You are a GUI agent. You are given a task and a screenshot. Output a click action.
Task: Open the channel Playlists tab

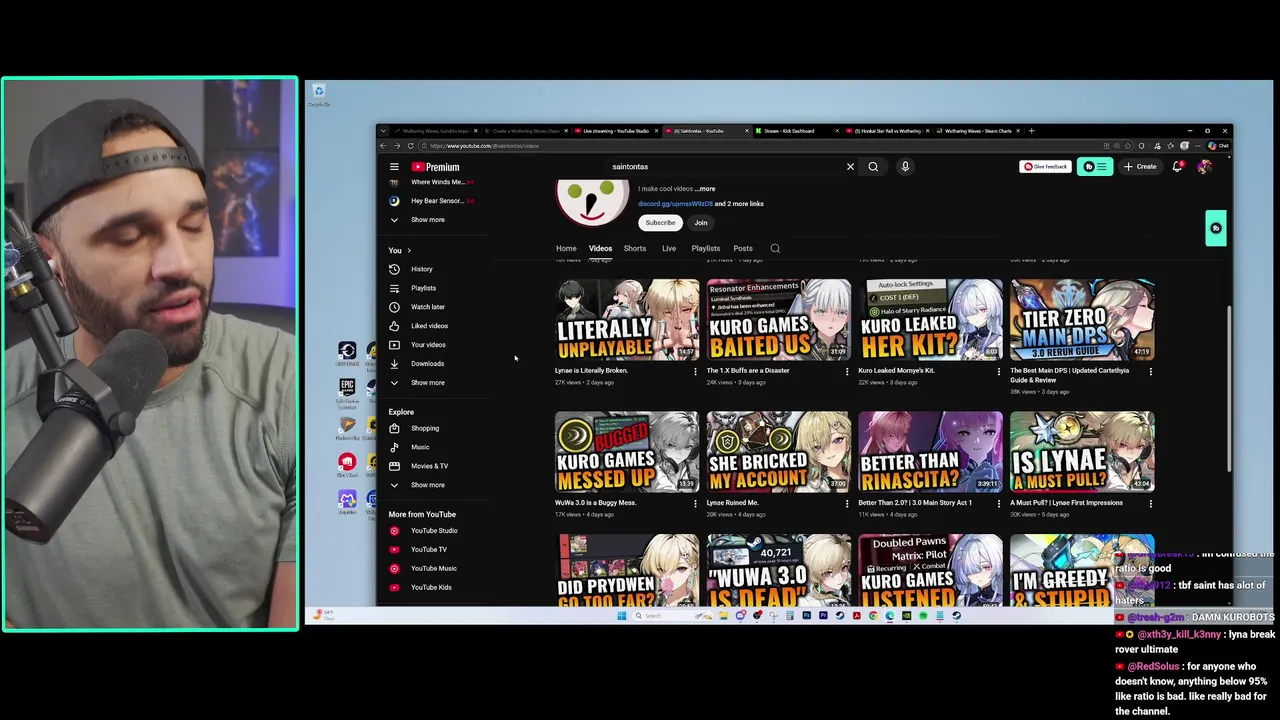click(706, 248)
